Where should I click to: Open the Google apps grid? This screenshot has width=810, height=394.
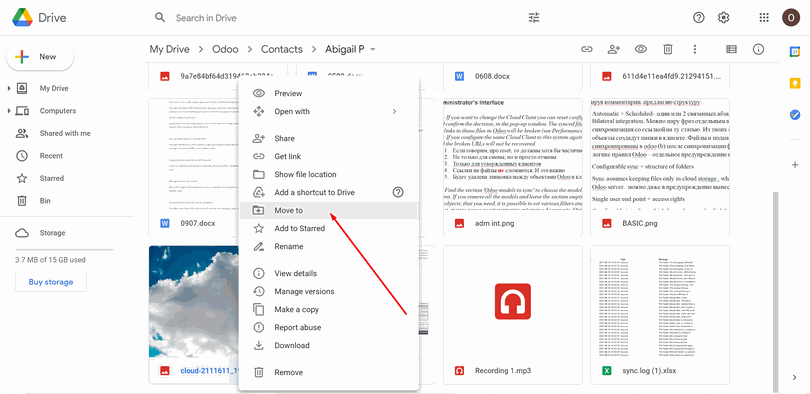click(x=764, y=18)
